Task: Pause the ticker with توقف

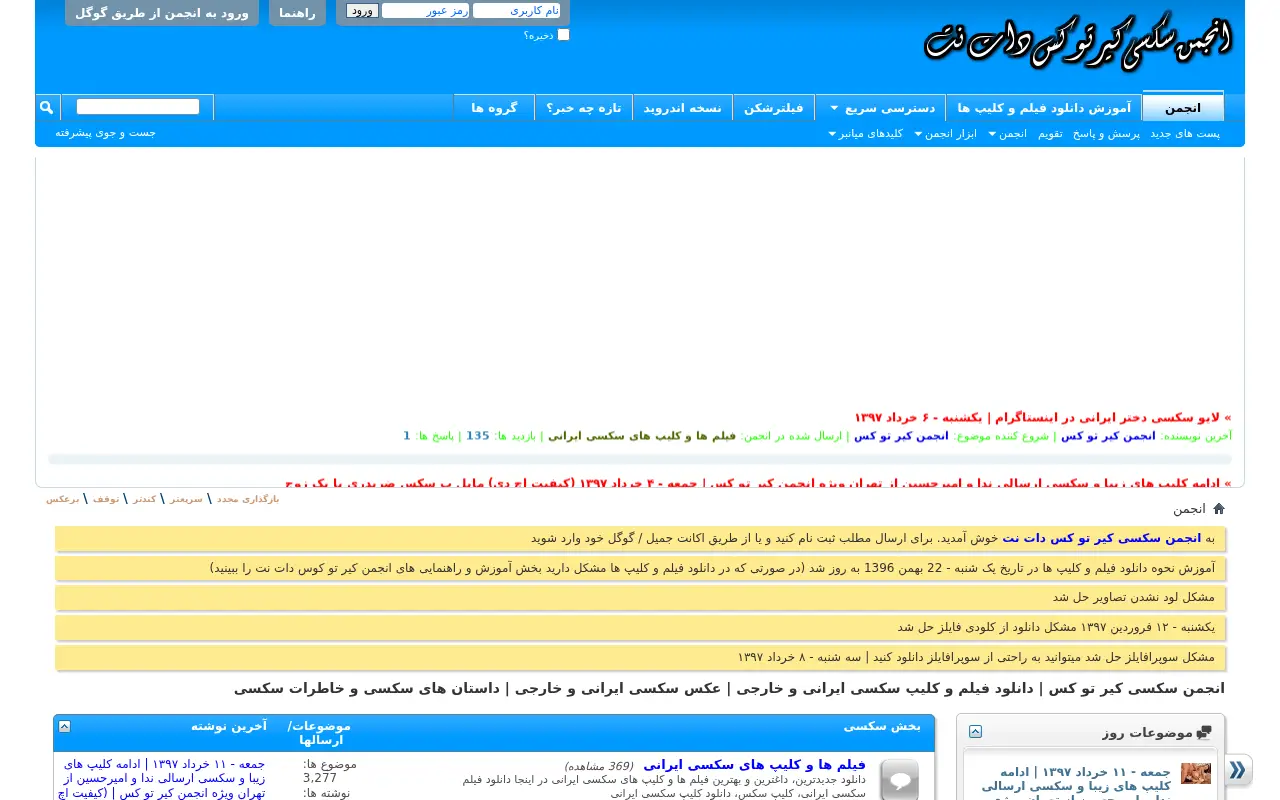Action: click(106, 498)
